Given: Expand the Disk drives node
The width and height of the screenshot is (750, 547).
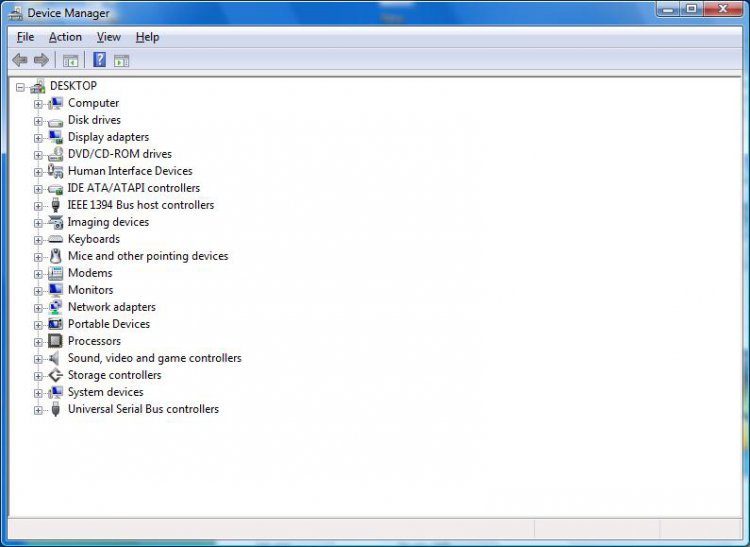Looking at the screenshot, I should [38, 120].
